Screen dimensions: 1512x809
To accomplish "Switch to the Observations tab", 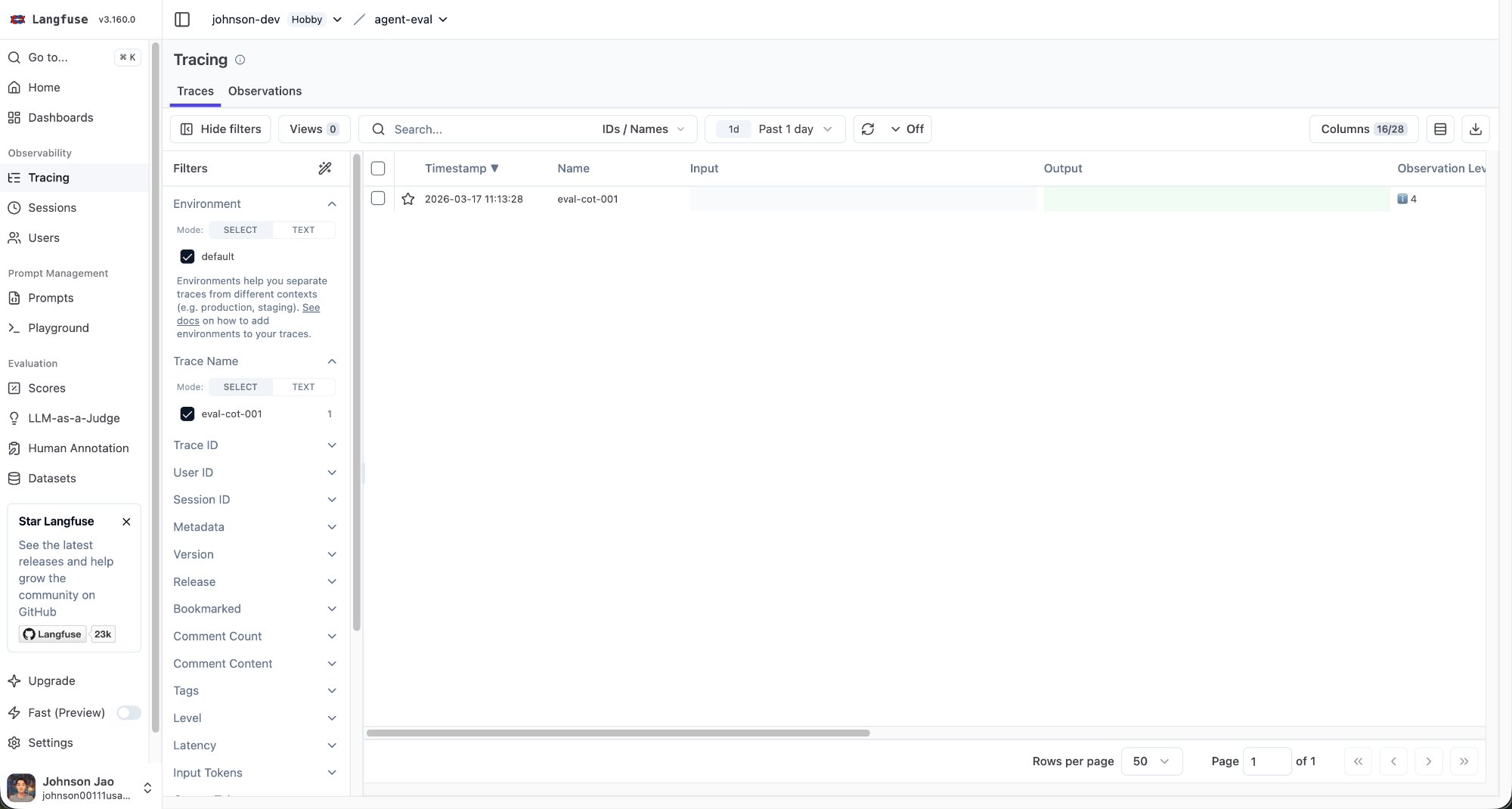I will tap(265, 91).
